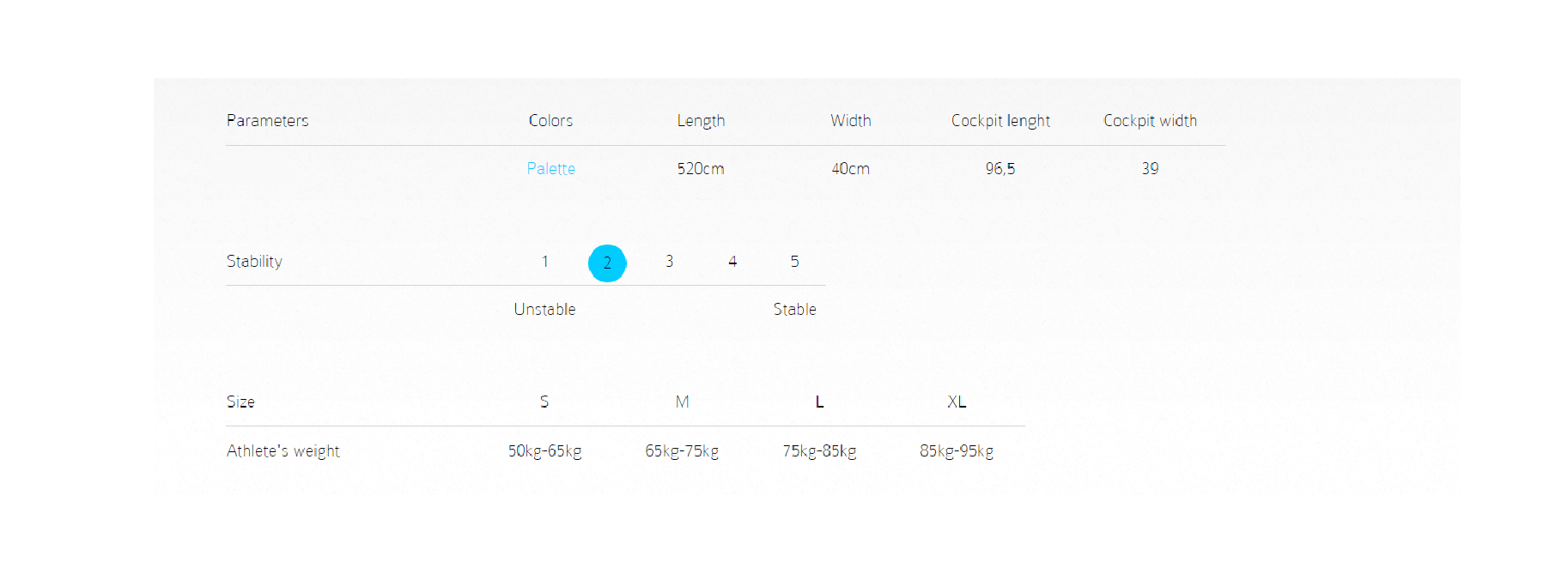The height and width of the screenshot is (568, 1568).
Task: Select stability rating 3
Action: tap(669, 262)
